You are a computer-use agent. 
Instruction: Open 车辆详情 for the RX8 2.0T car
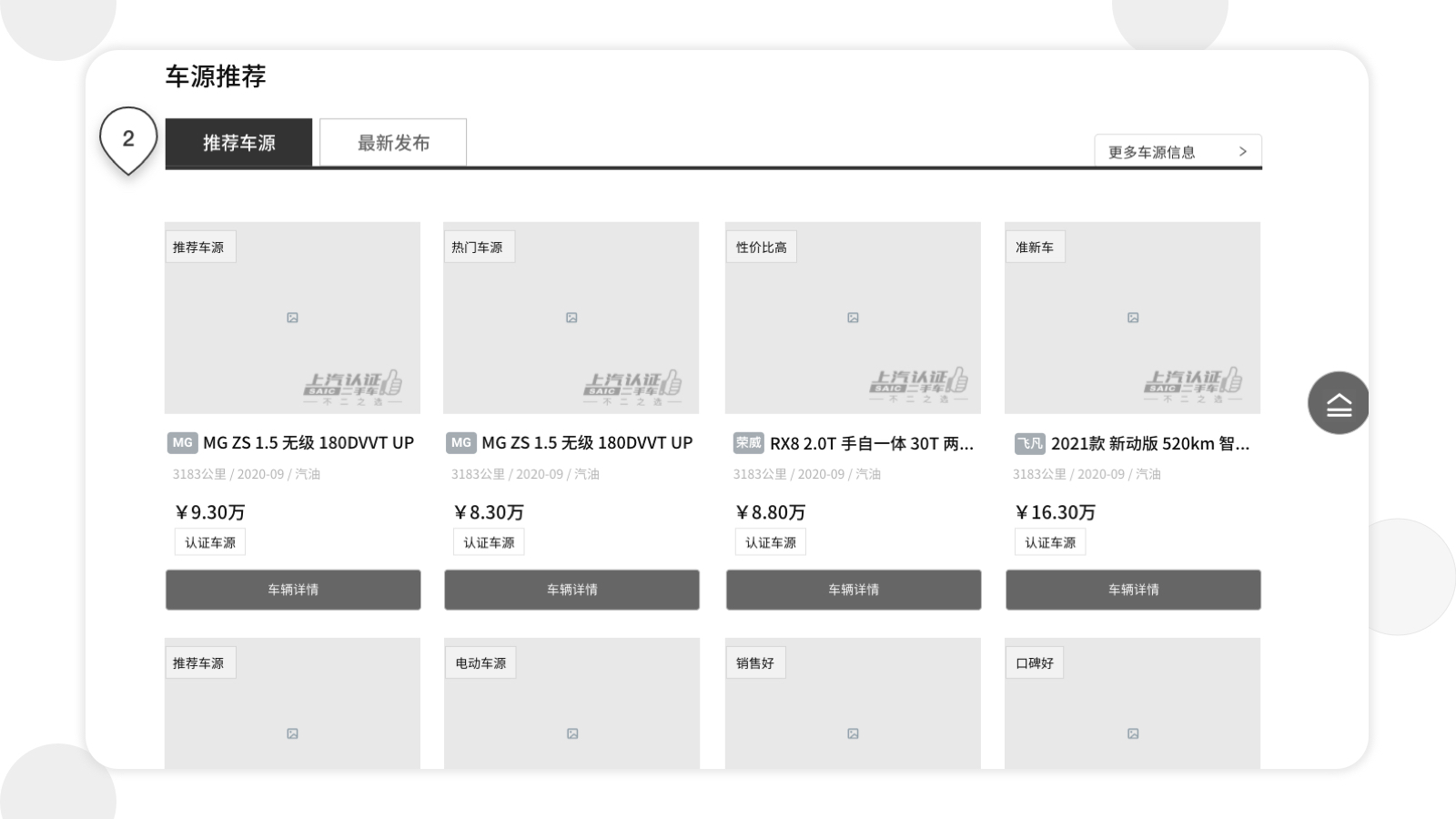pyautogui.click(x=854, y=590)
